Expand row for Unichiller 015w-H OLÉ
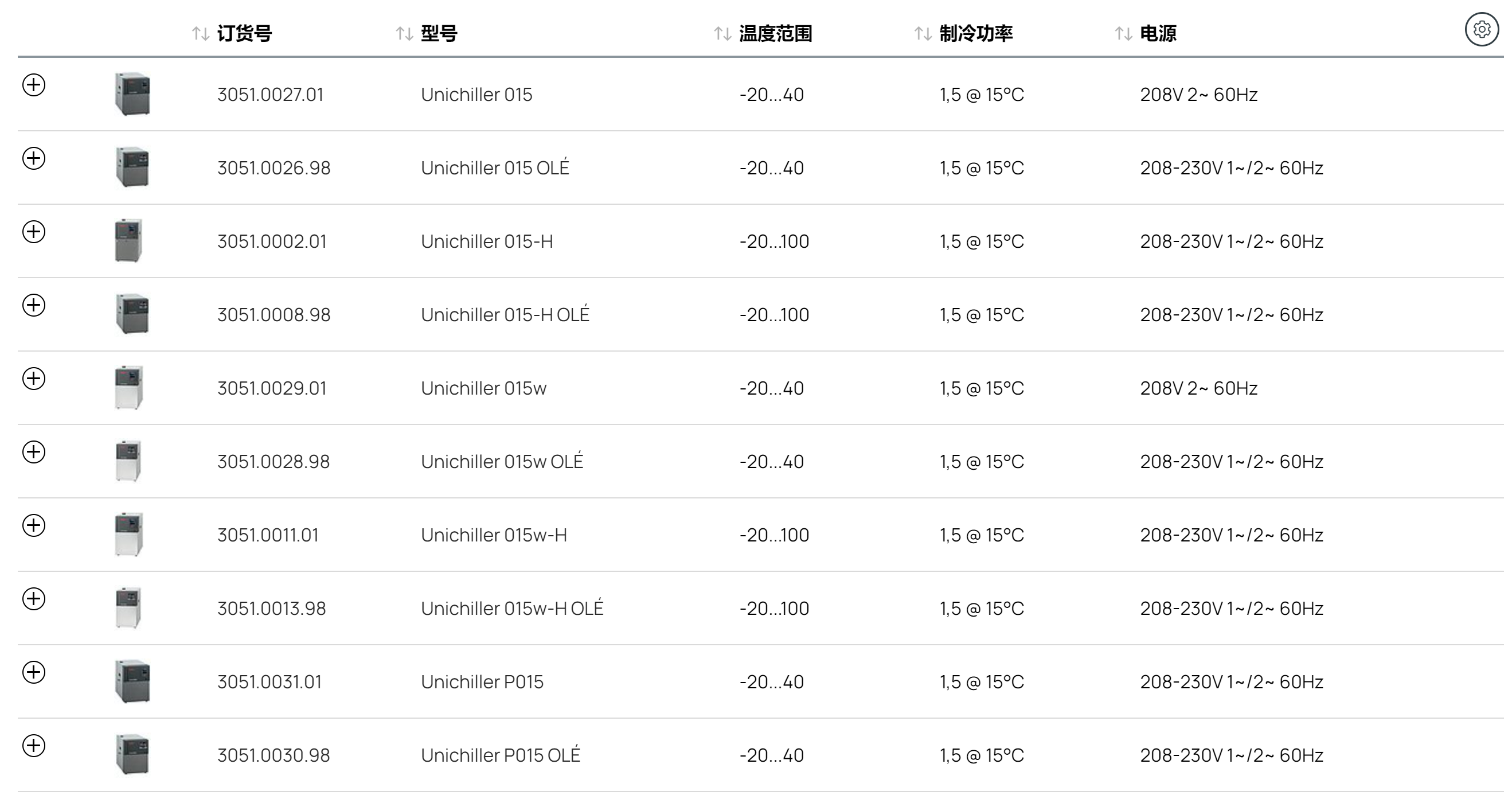Image resolution: width=1512 pixels, height=799 pixels. pos(33,598)
